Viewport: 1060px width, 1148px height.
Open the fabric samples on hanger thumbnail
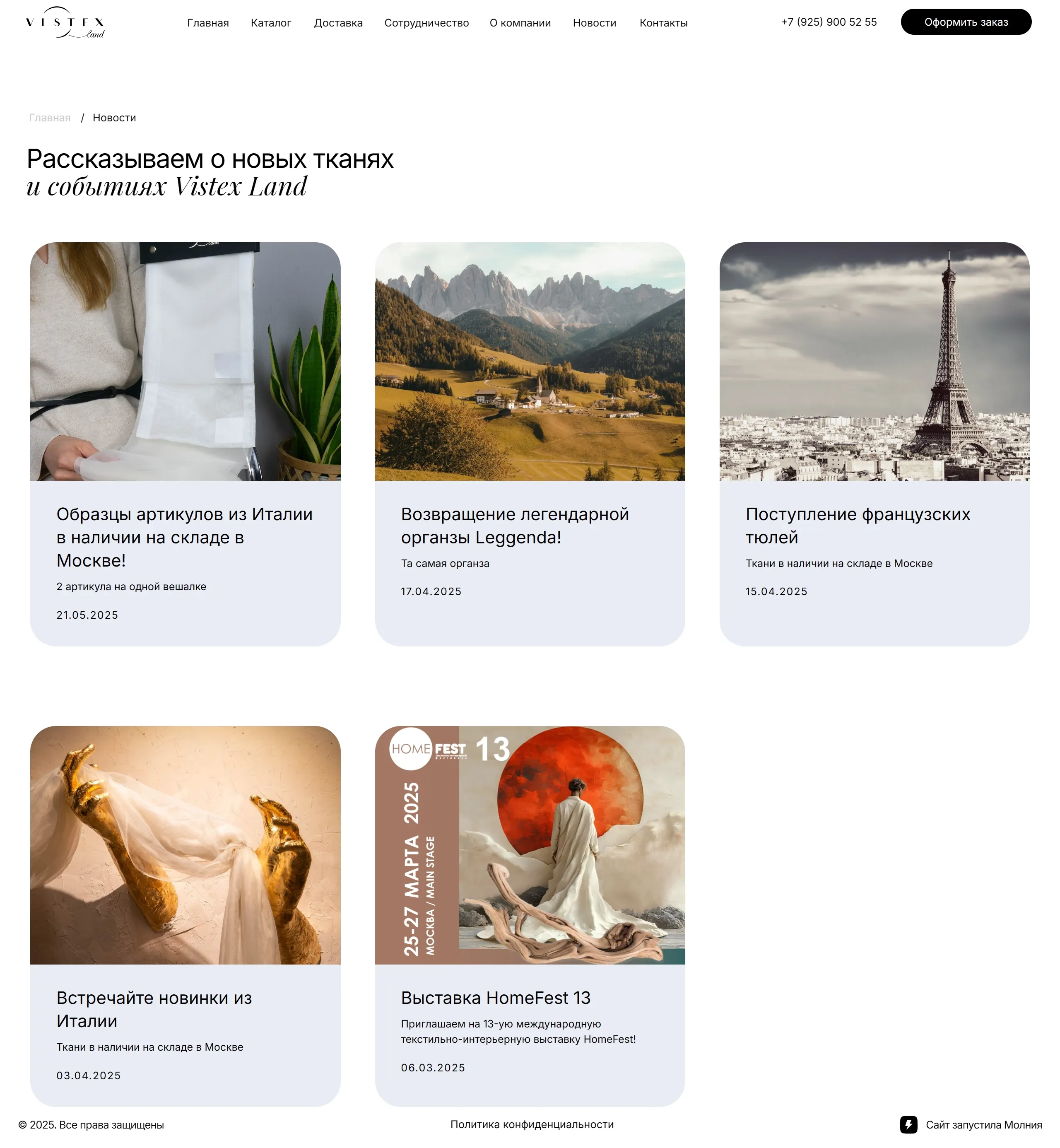pyautogui.click(x=185, y=362)
